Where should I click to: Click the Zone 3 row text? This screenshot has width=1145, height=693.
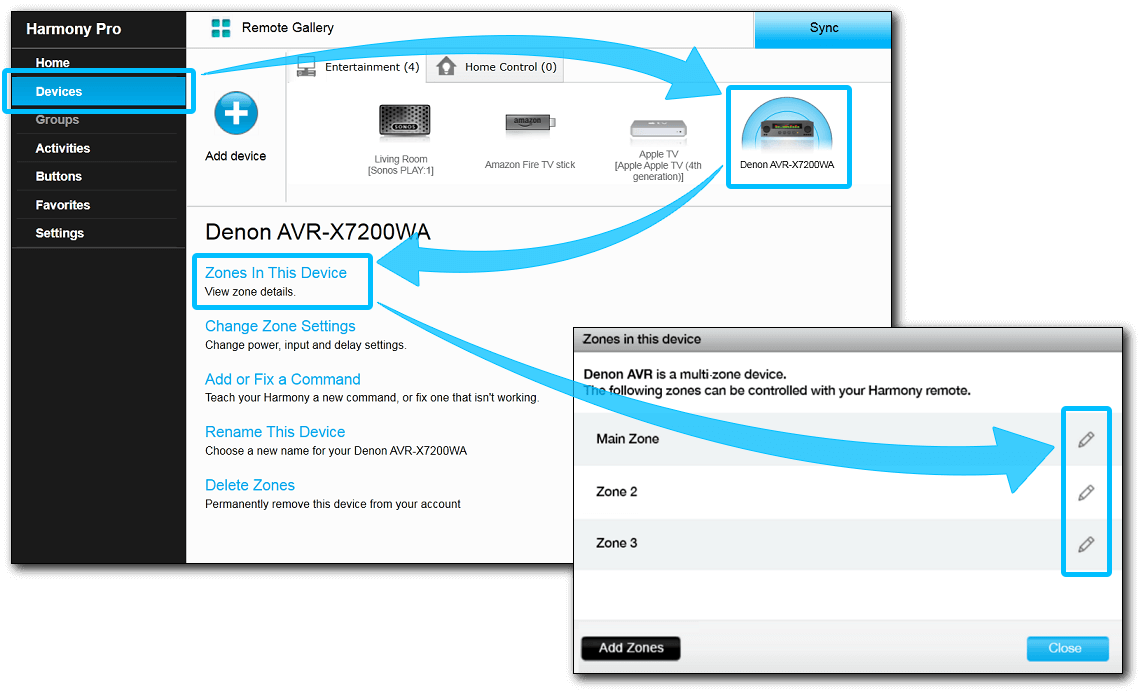point(616,543)
